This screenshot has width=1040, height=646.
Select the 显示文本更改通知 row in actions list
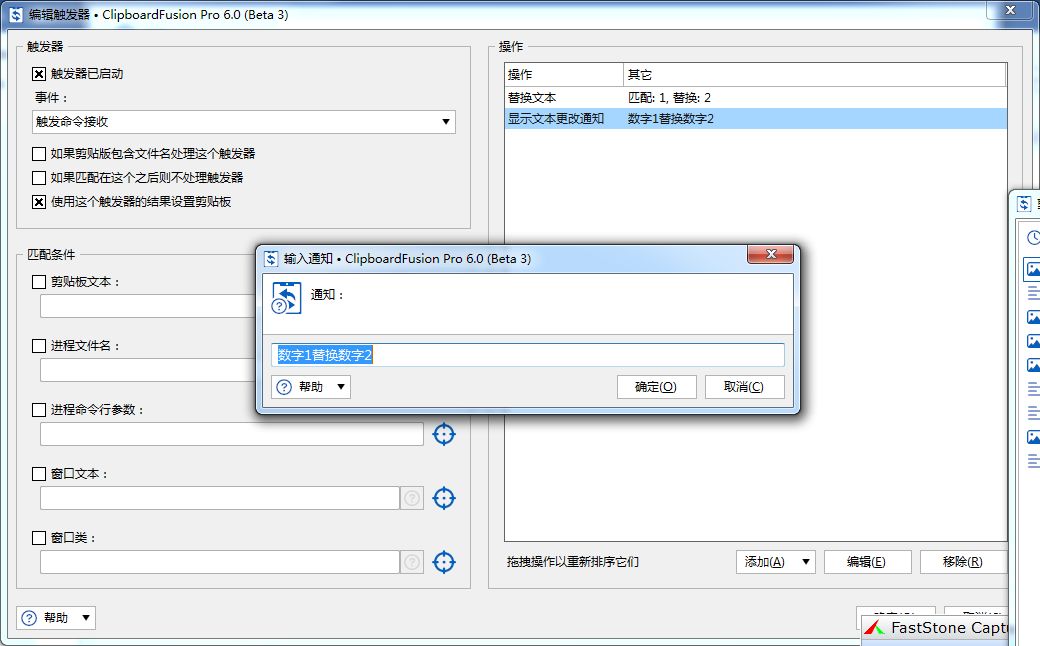point(755,119)
